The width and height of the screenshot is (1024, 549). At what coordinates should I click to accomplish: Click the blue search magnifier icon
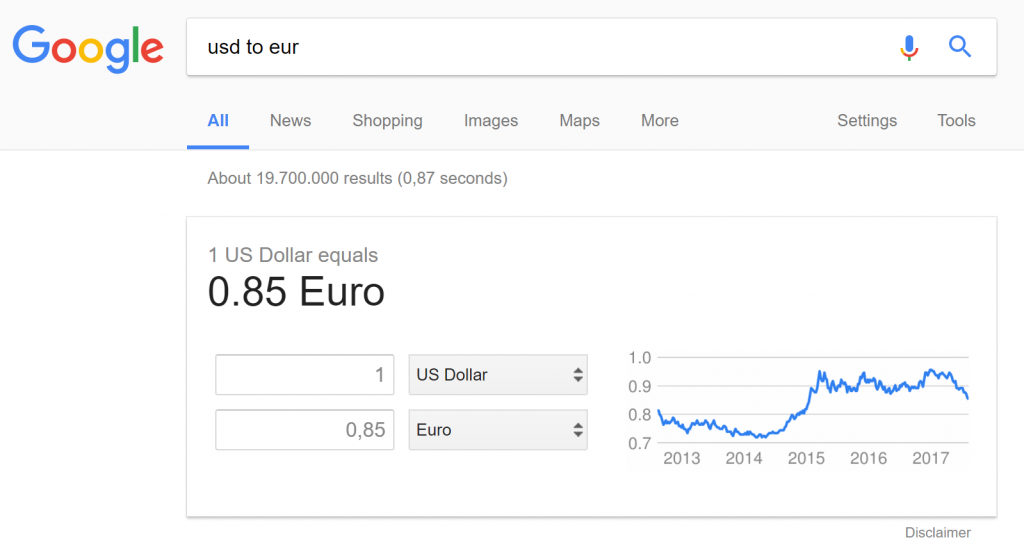point(959,47)
